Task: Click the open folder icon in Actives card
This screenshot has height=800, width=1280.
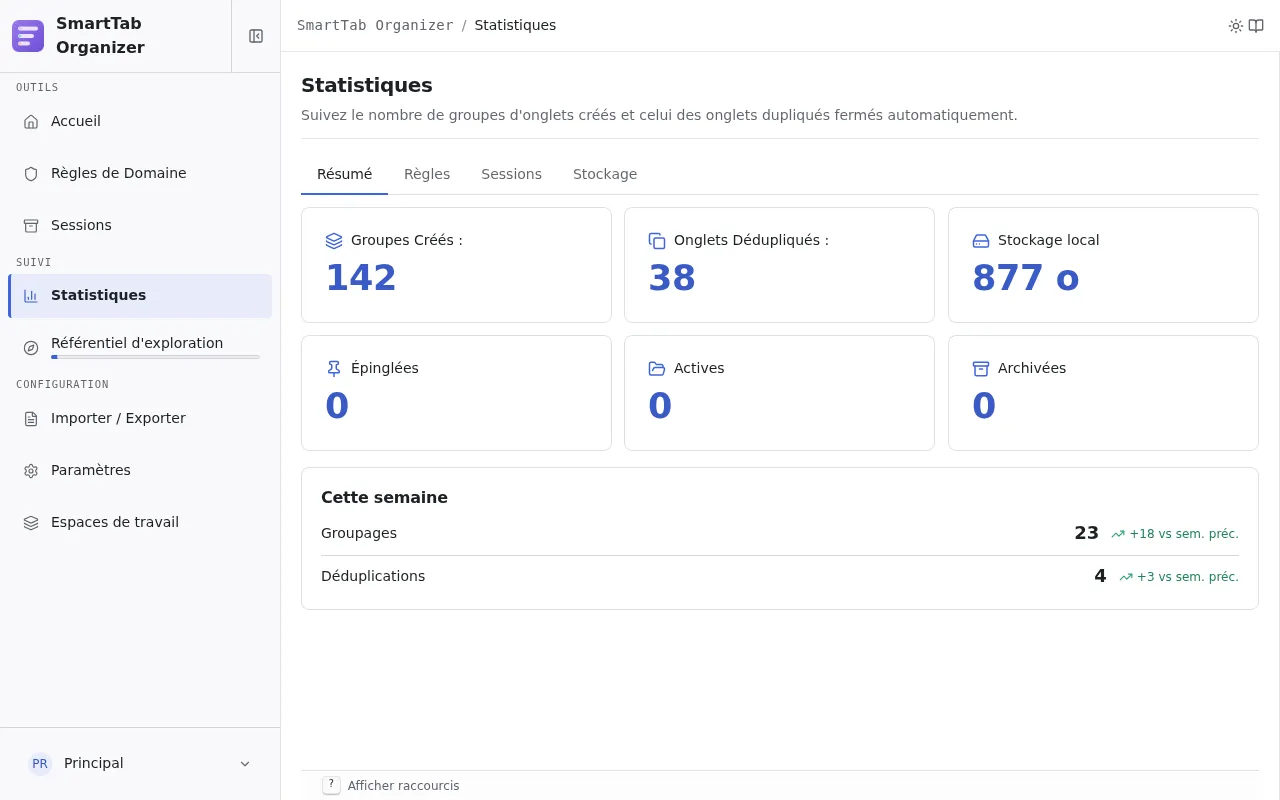Action: [657, 369]
